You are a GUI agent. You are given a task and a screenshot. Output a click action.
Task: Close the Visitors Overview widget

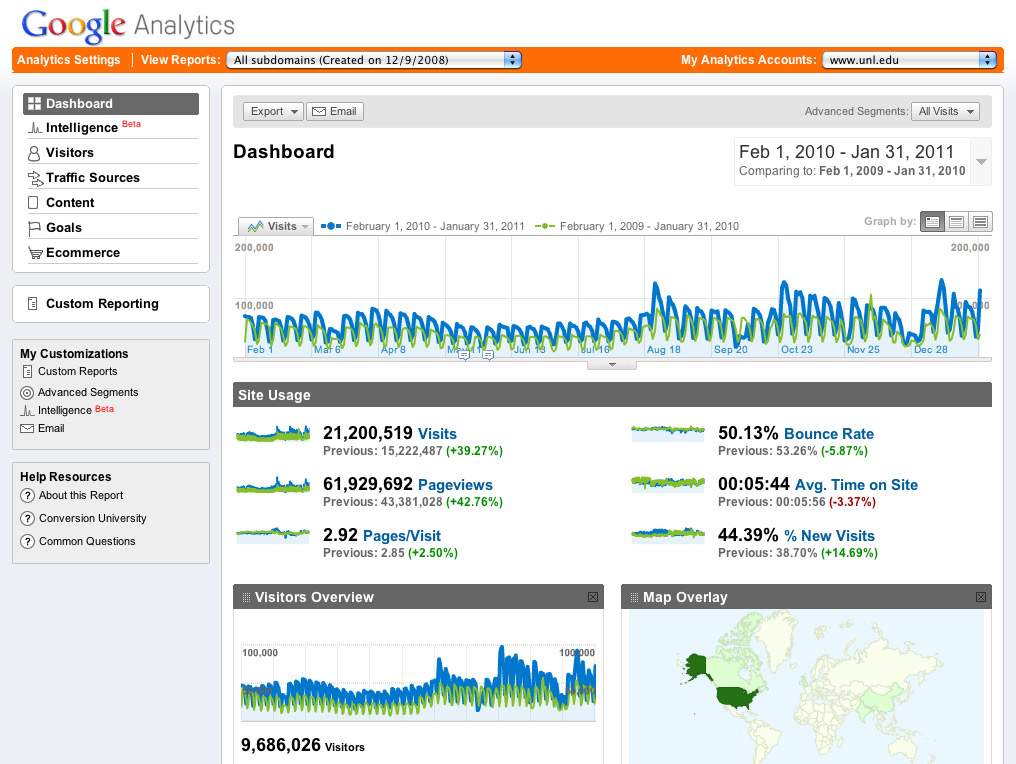pos(593,597)
